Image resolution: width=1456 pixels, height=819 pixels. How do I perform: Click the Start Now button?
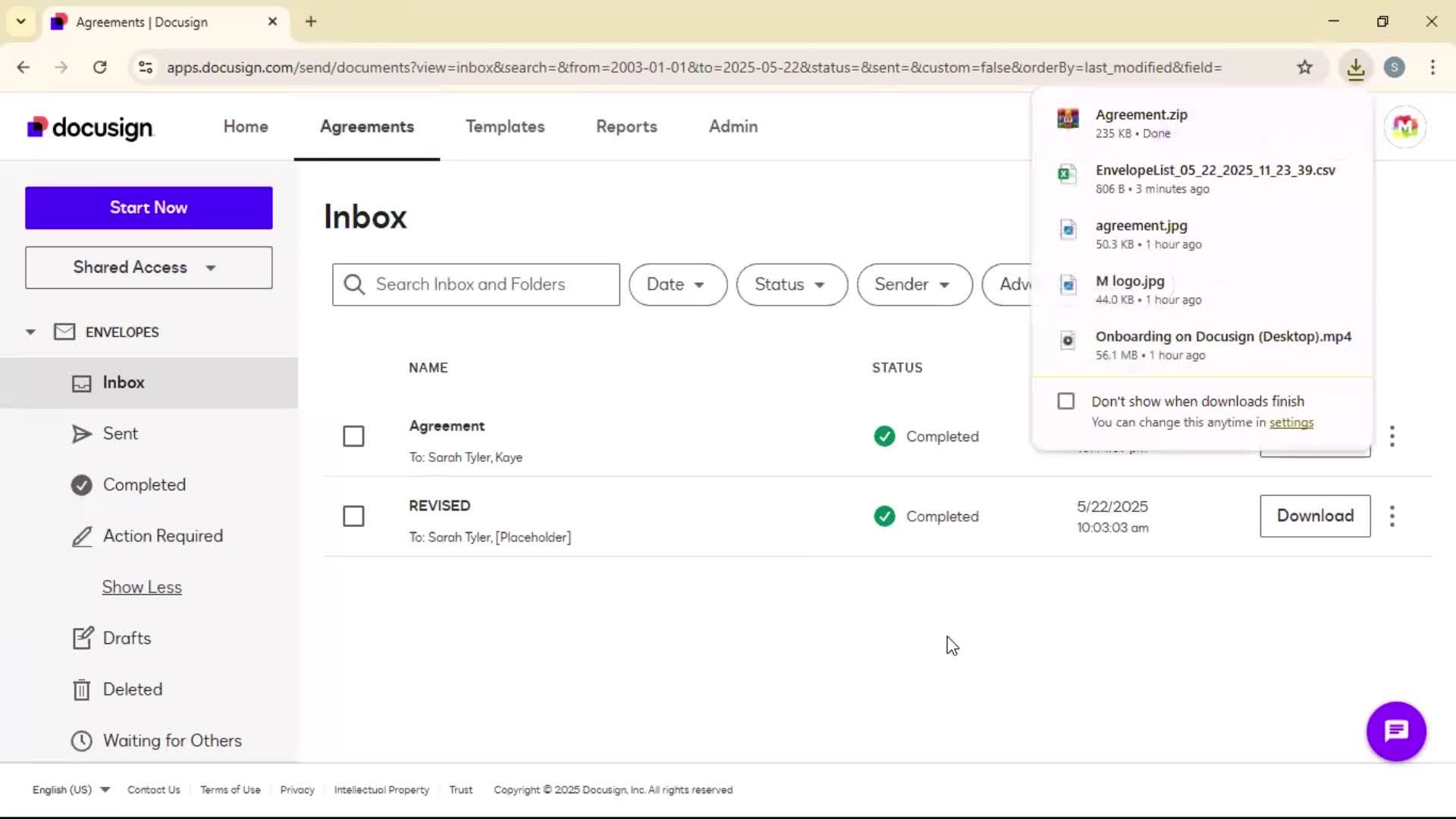pos(149,208)
